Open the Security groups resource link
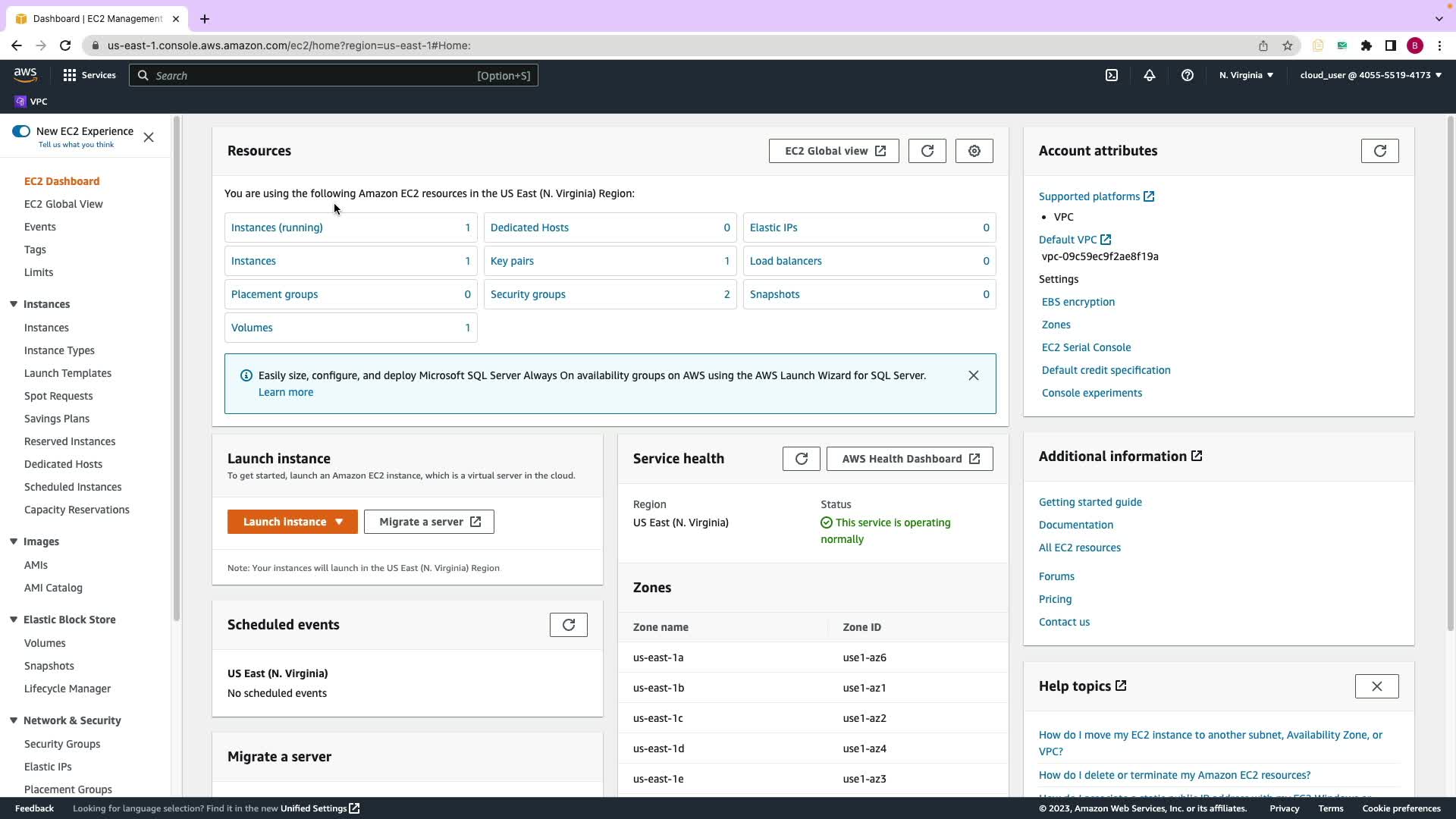Image resolution: width=1456 pixels, height=819 pixels. (x=528, y=294)
